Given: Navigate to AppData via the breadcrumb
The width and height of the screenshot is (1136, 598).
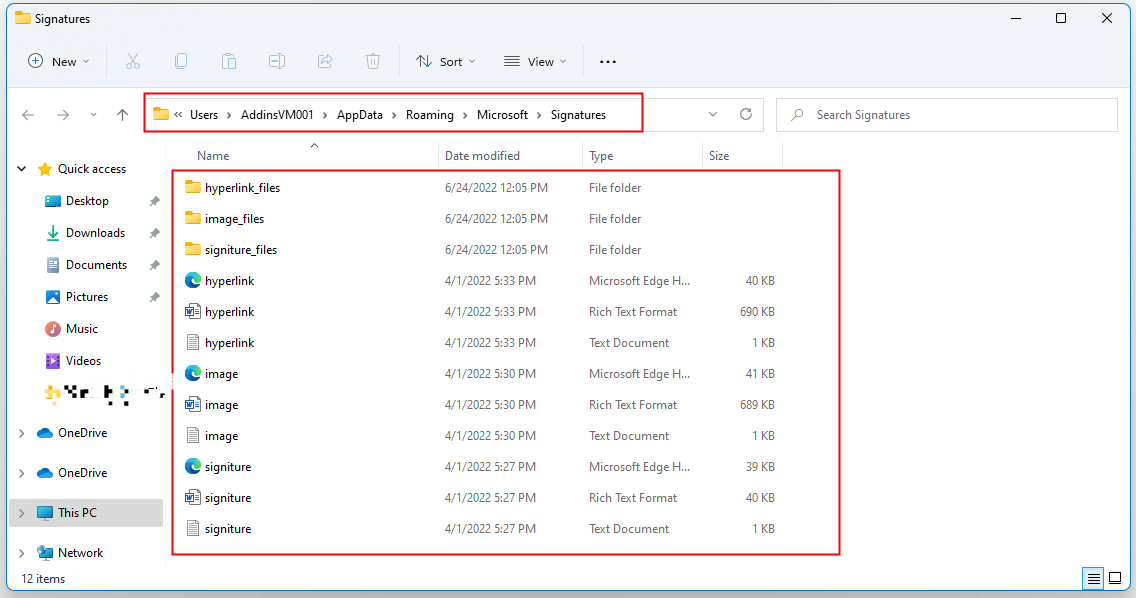Looking at the screenshot, I should (359, 114).
